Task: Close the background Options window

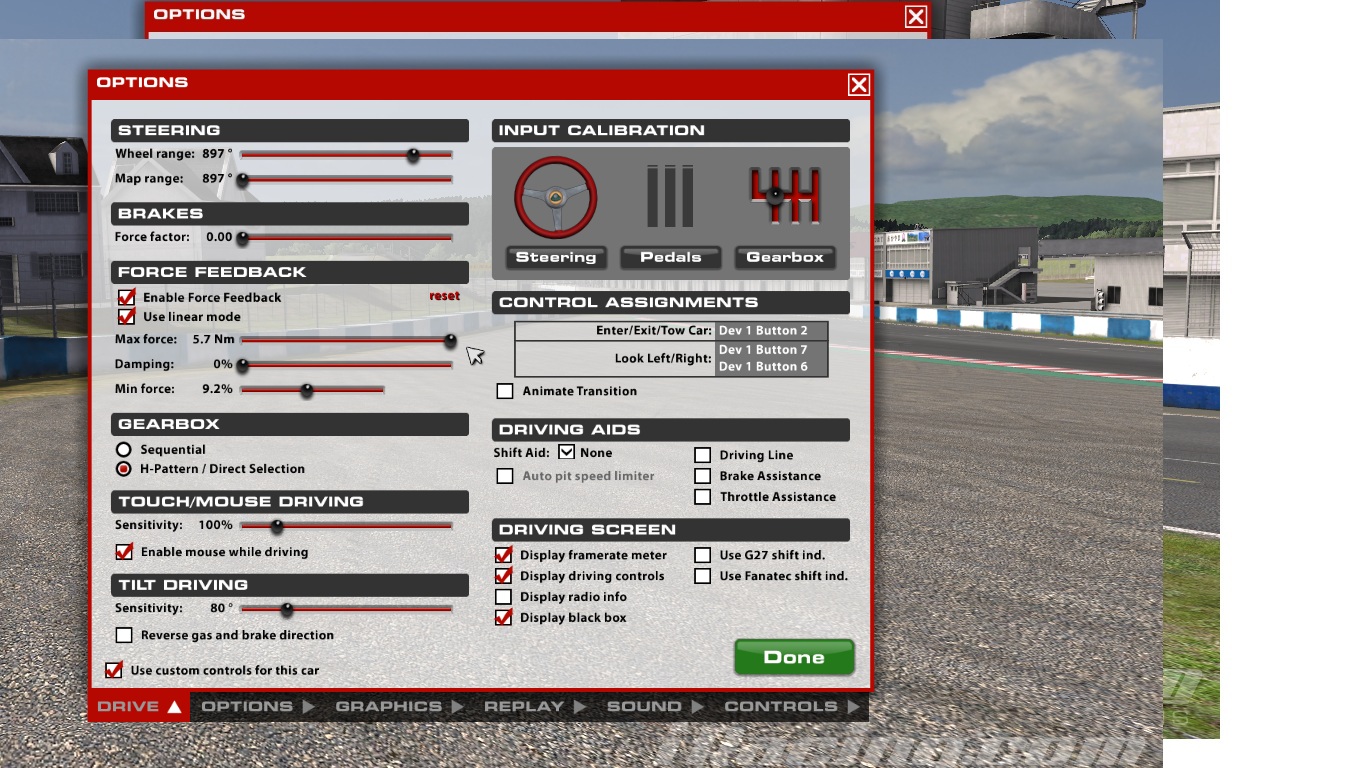Action: click(x=915, y=16)
